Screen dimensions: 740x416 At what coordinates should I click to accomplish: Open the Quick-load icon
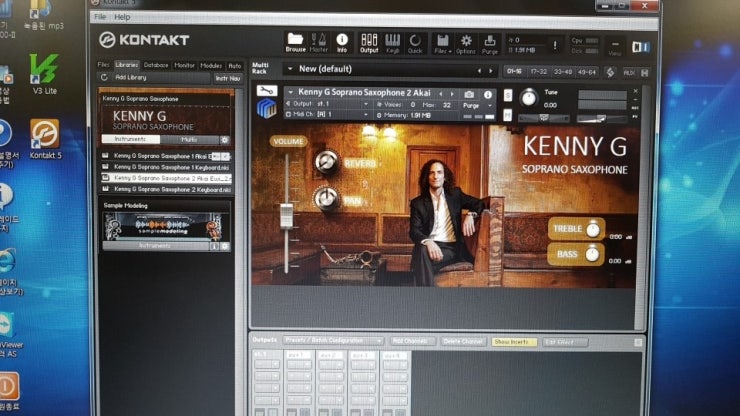click(x=415, y=42)
